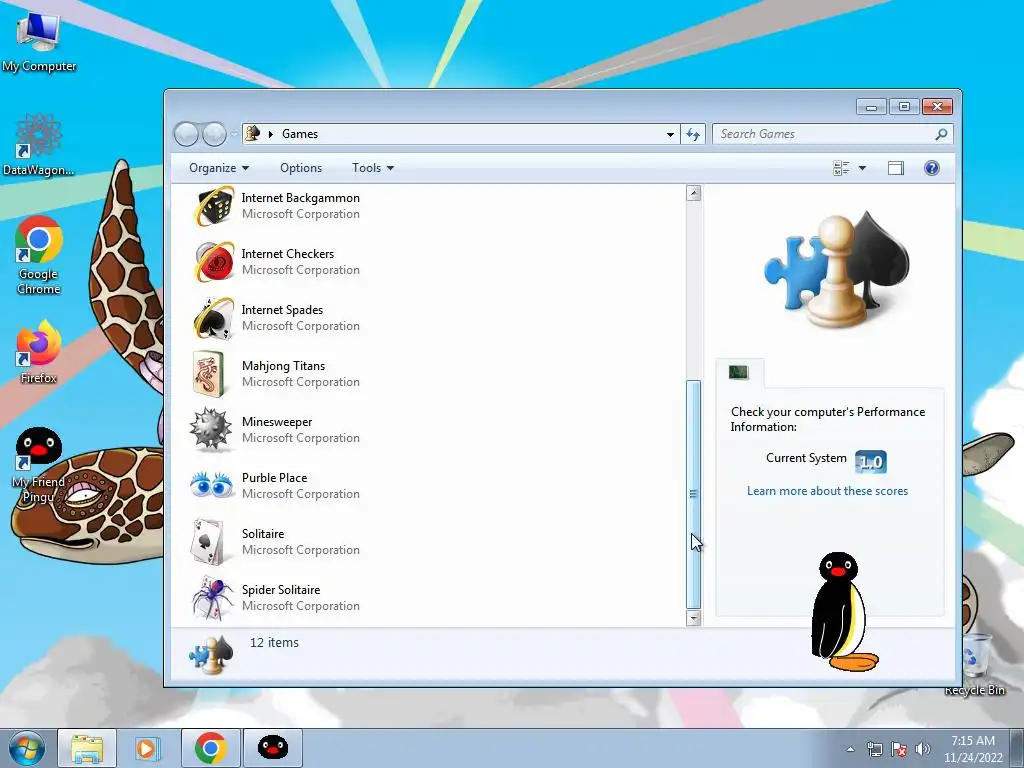The image size is (1024, 768).
Task: Click the scrollbar up arrow
Action: 694,193
